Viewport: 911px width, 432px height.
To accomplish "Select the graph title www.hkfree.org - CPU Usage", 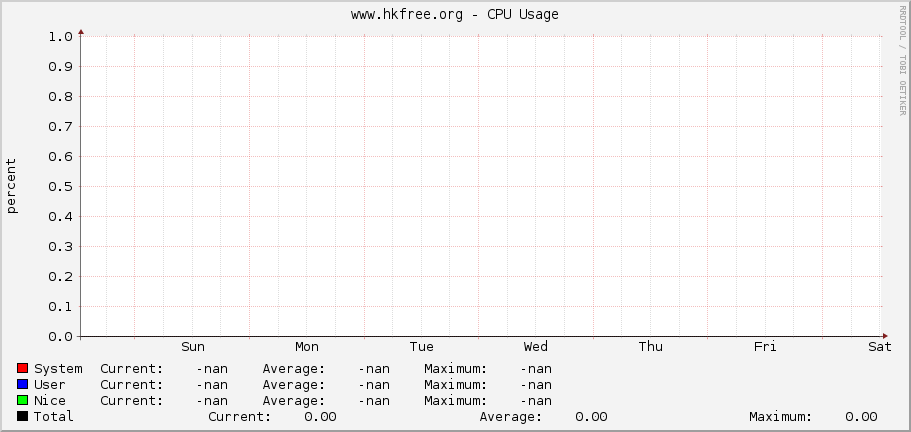I will (x=455, y=15).
